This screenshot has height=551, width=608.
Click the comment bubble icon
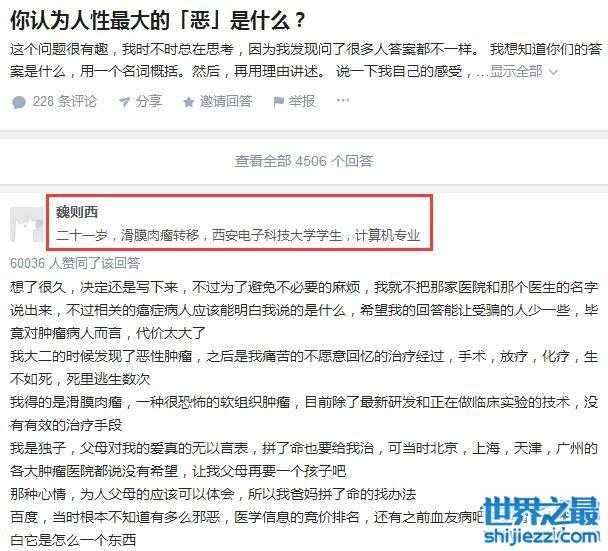pos(19,102)
